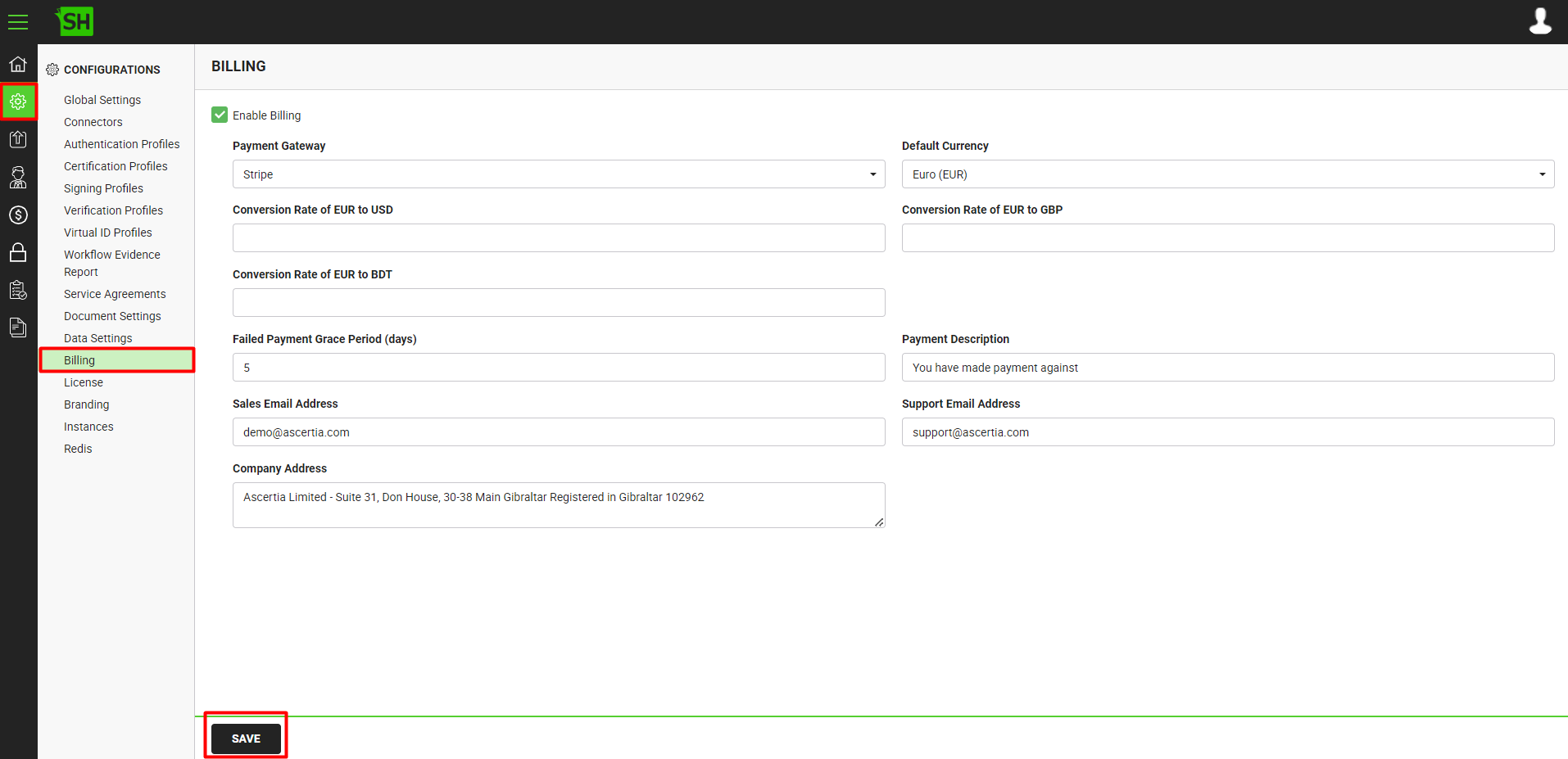The height and width of the screenshot is (759, 1568).
Task: Open Document Settings
Action: click(112, 316)
